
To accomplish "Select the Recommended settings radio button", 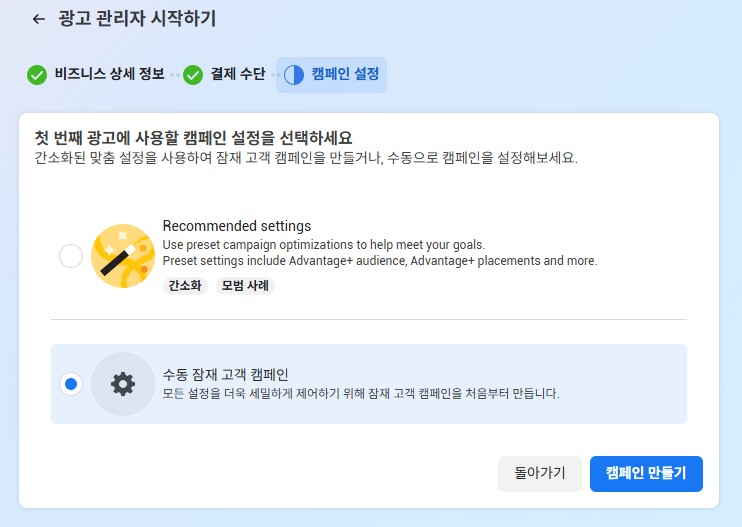I will coord(71,256).
